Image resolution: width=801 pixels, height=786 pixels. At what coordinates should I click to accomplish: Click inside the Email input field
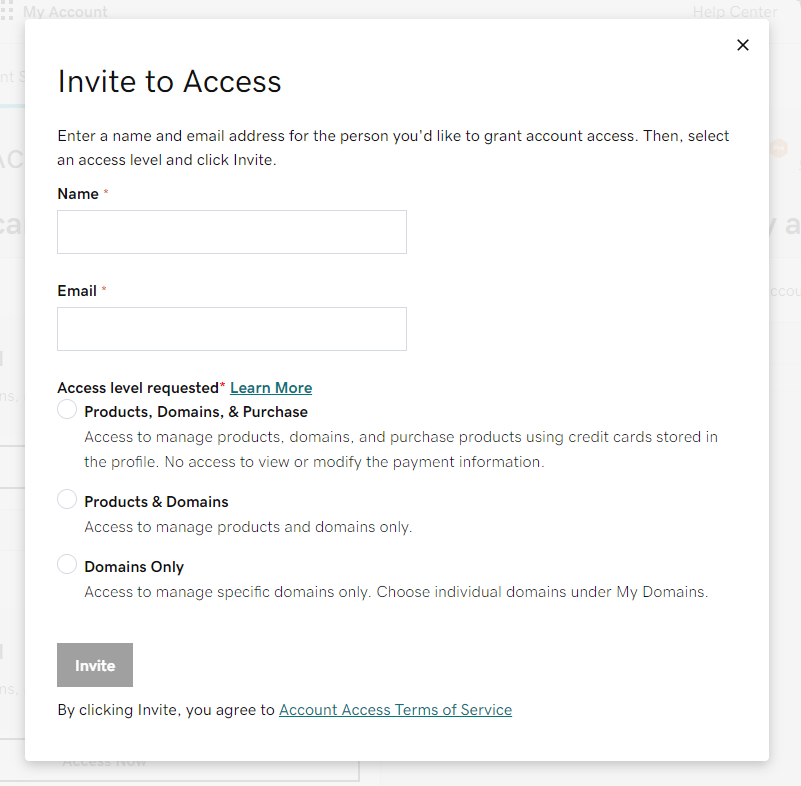click(231, 328)
